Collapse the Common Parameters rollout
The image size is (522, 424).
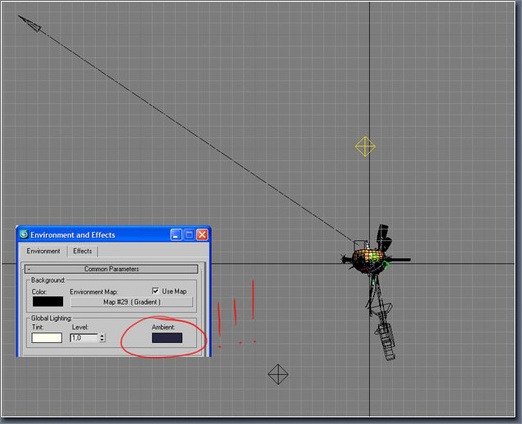pos(111,269)
